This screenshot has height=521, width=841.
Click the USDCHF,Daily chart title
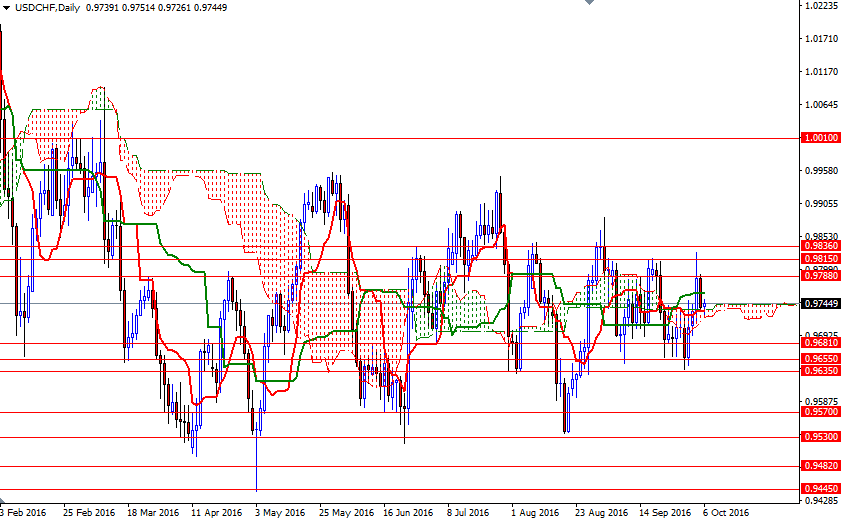47,8
